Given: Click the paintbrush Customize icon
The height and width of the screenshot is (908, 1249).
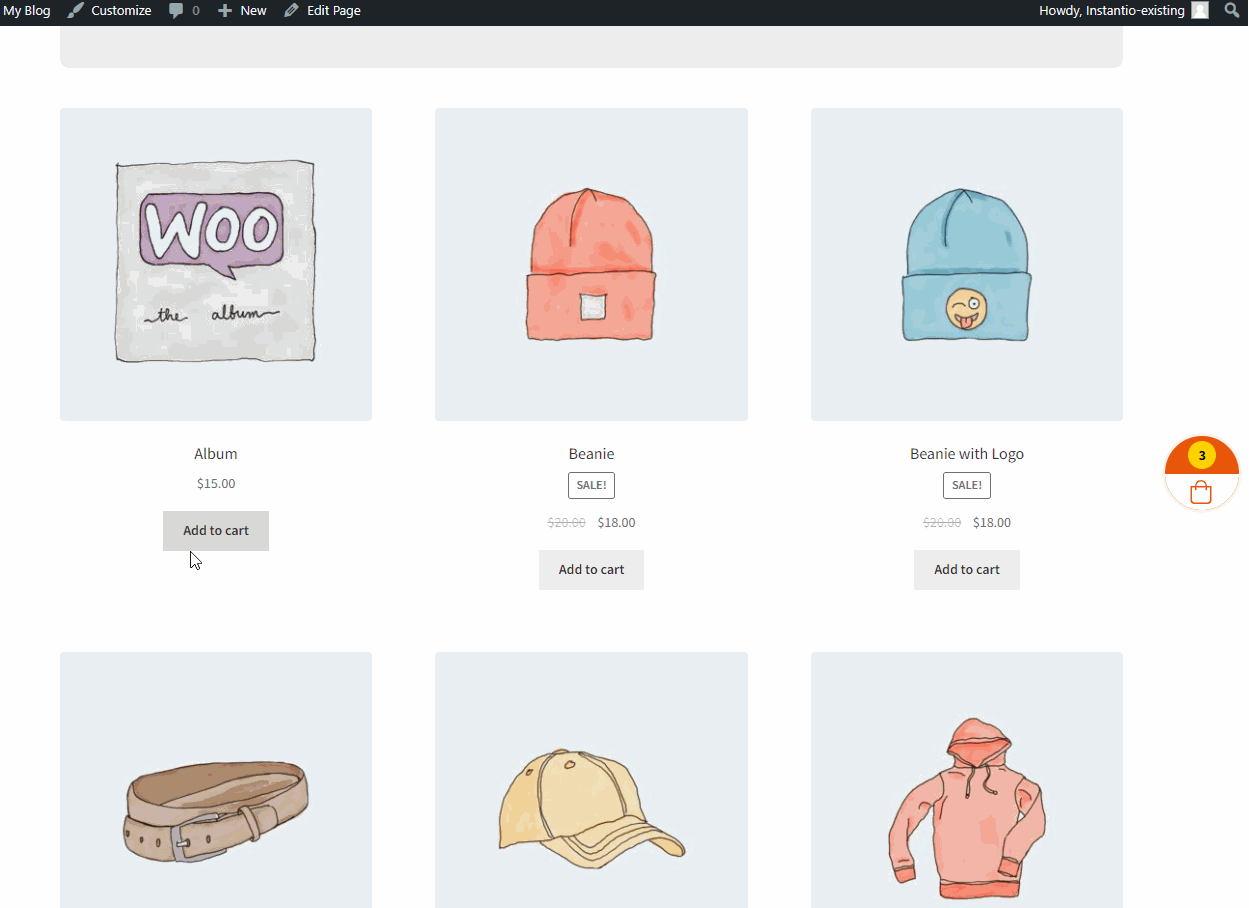Looking at the screenshot, I should 76,10.
